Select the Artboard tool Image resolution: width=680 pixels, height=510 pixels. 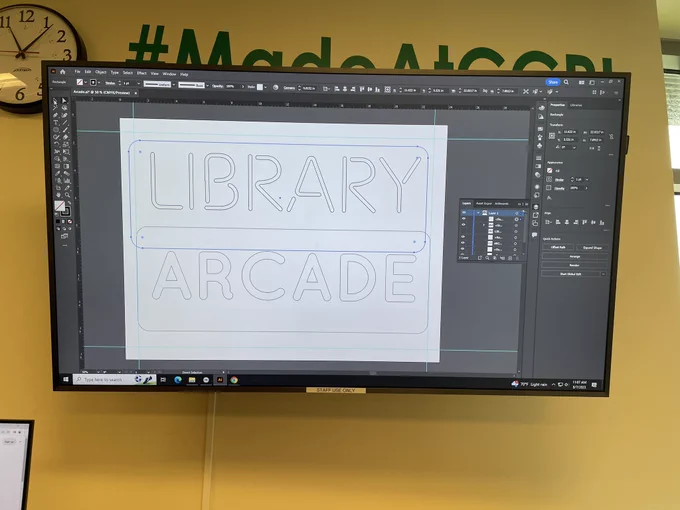click(x=58, y=188)
